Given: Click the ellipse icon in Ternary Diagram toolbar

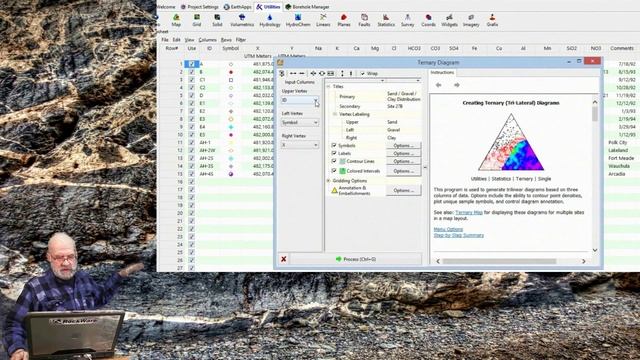Looking at the screenshot, I should 322,73.
